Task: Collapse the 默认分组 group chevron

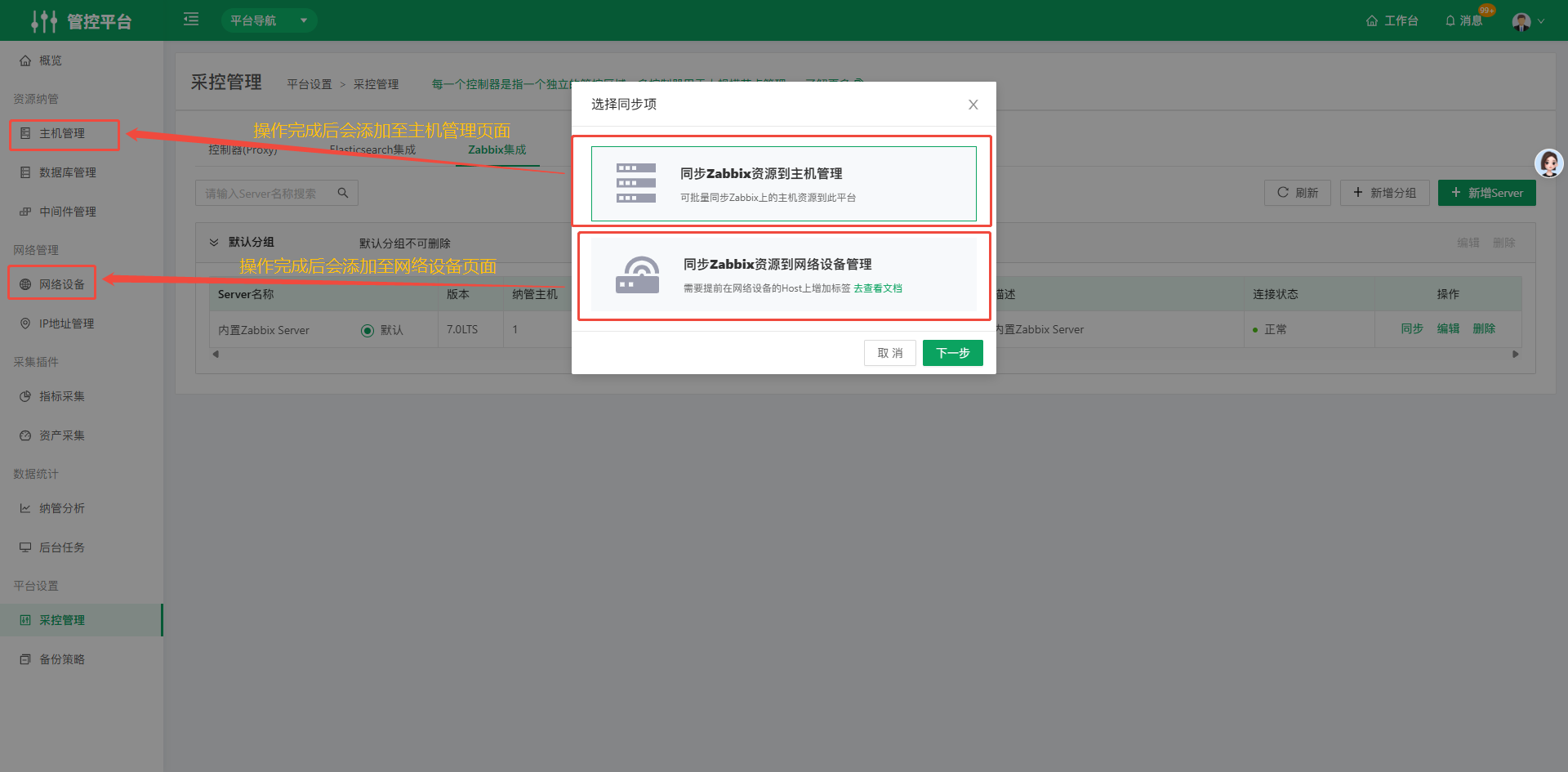Action: click(x=214, y=243)
